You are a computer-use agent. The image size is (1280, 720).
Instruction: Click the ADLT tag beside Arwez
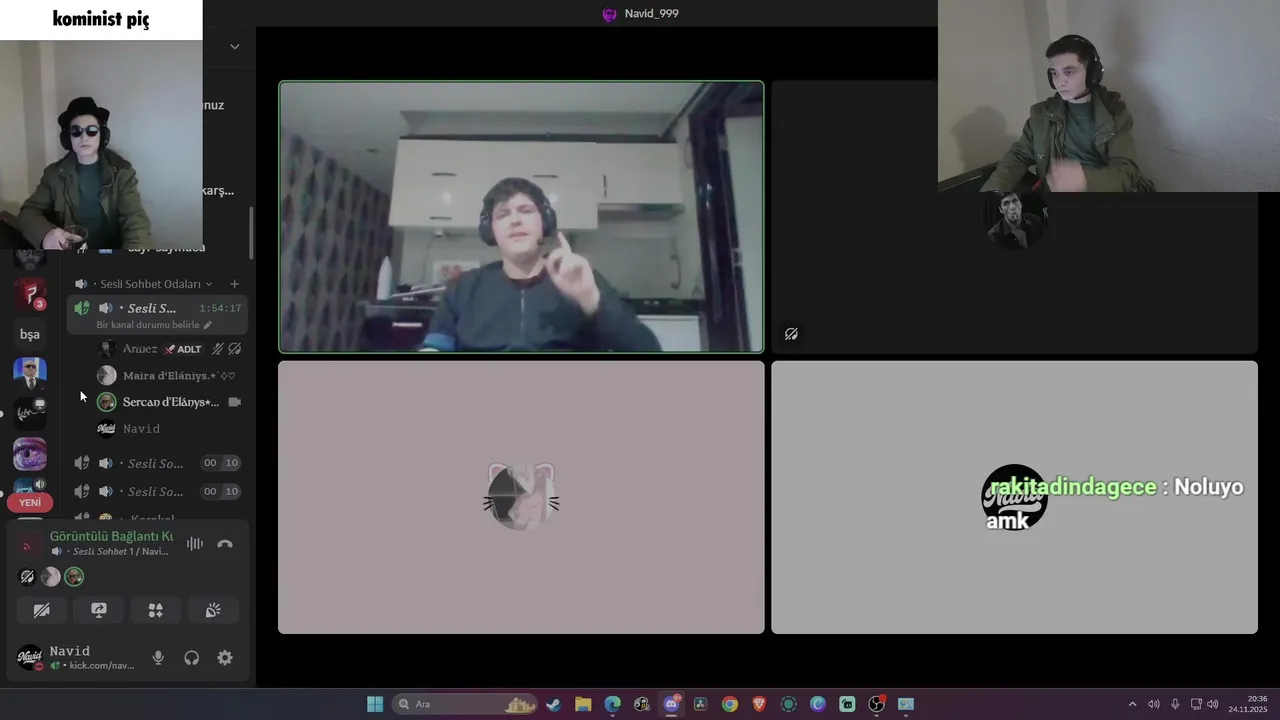click(183, 349)
